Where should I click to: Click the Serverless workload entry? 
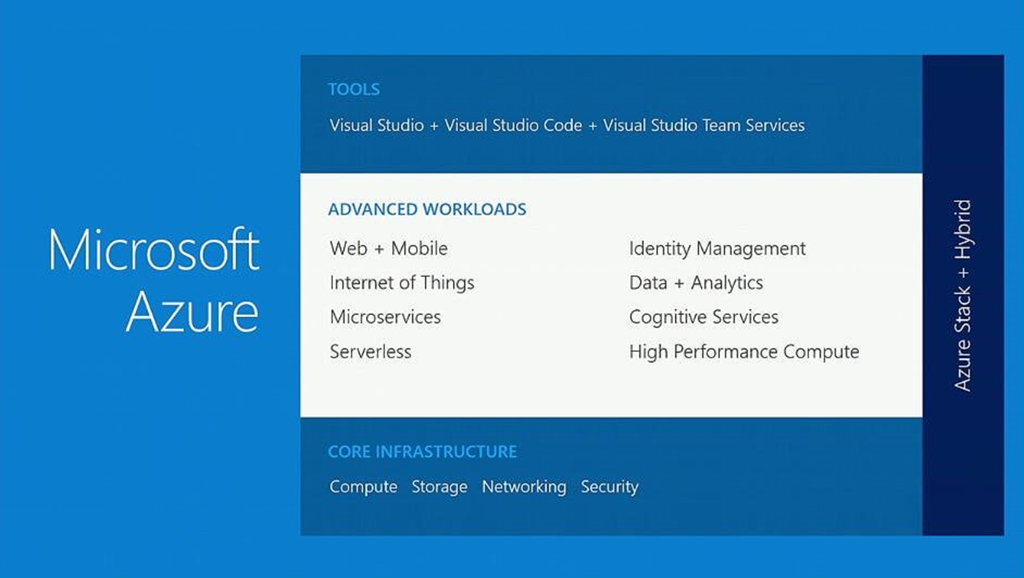(x=370, y=352)
